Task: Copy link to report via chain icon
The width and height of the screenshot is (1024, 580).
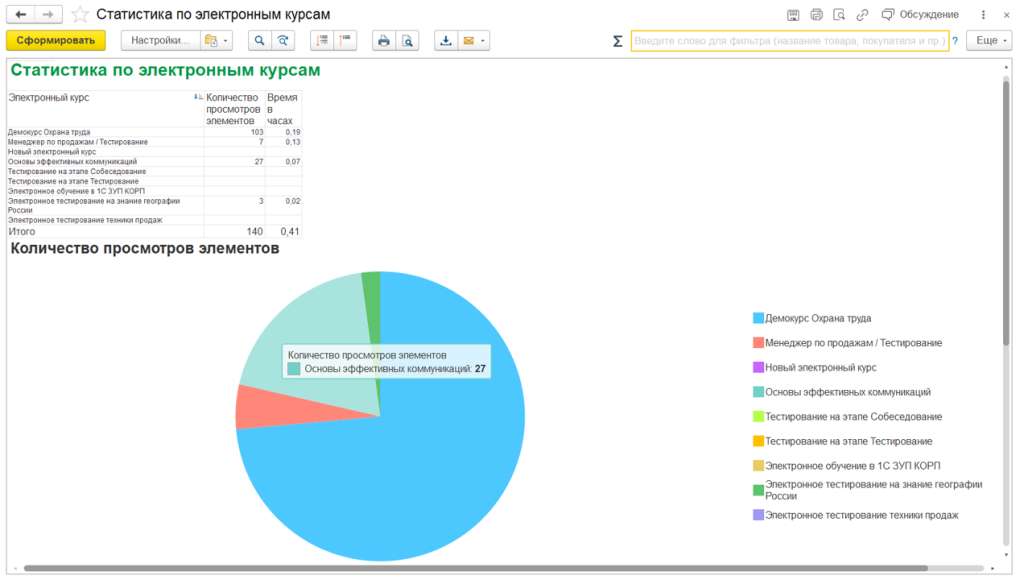Action: (862, 15)
